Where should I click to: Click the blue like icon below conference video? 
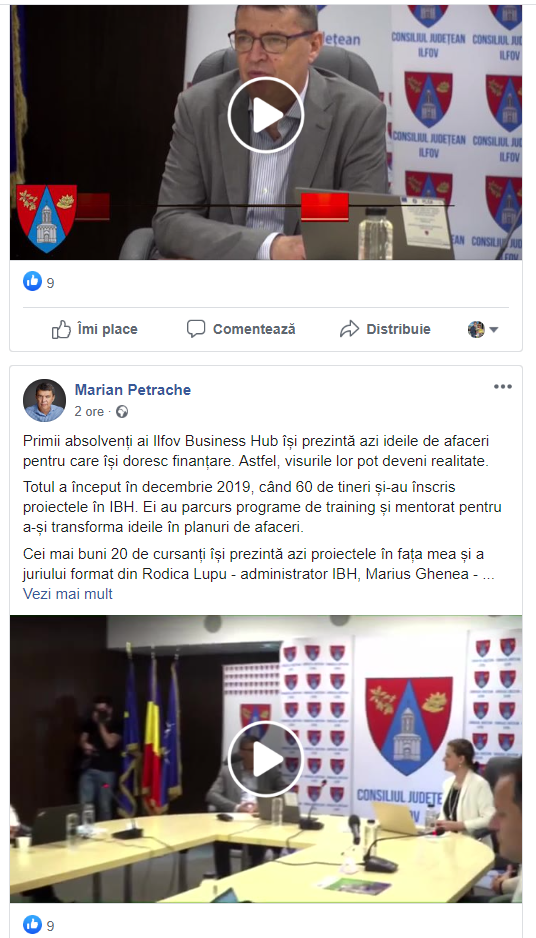click(32, 925)
